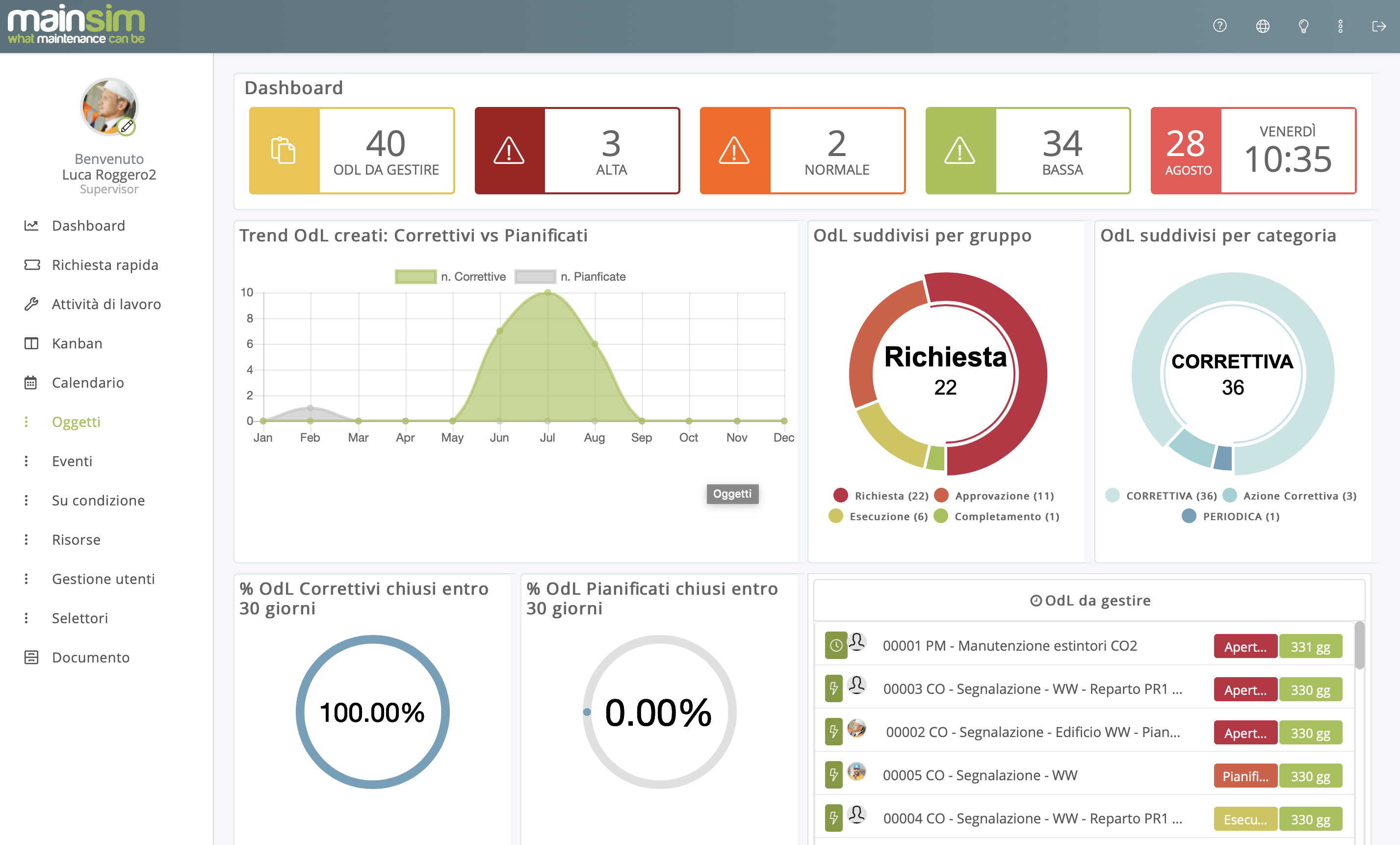Go to Calendario in sidebar
Image resolution: width=1400 pixels, height=845 pixels.
[x=87, y=382]
